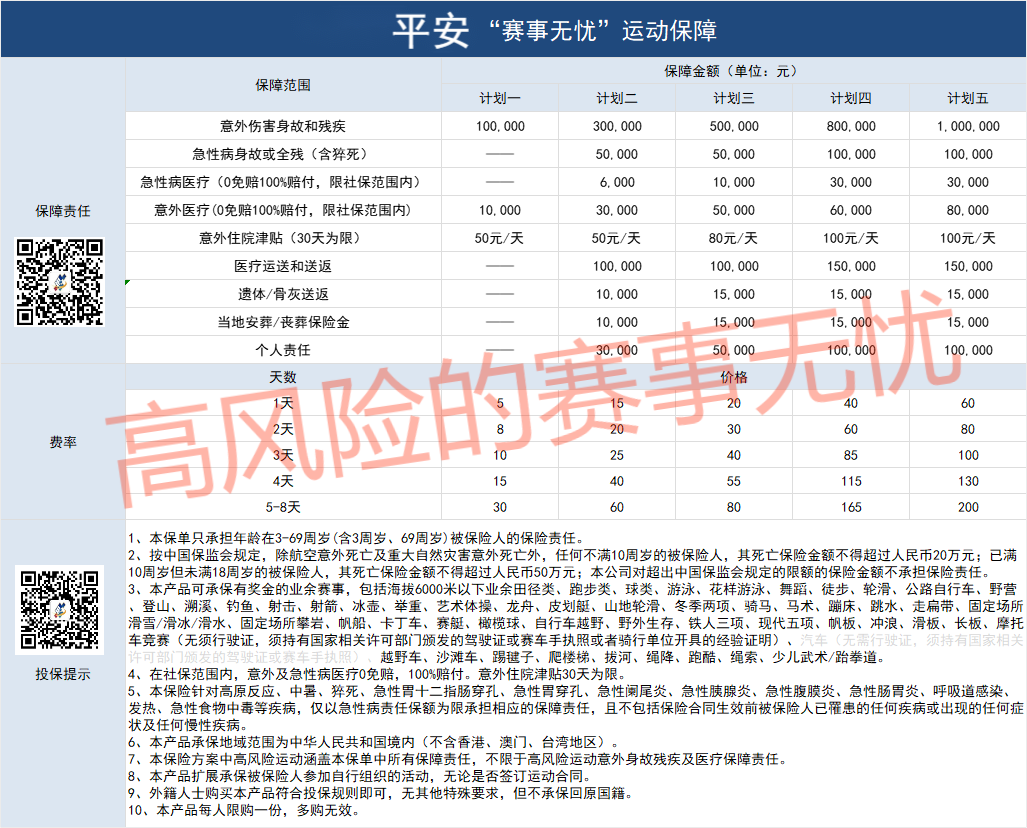Click the 200 price in 5-8天 row

(x=968, y=507)
